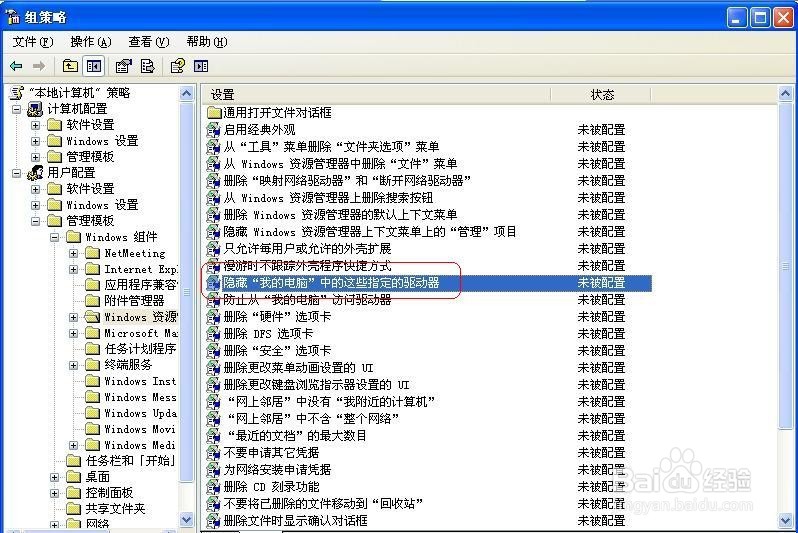This screenshot has width=798, height=533.
Task: Expand Windows 设置 under 用户配置
Action: [36, 205]
